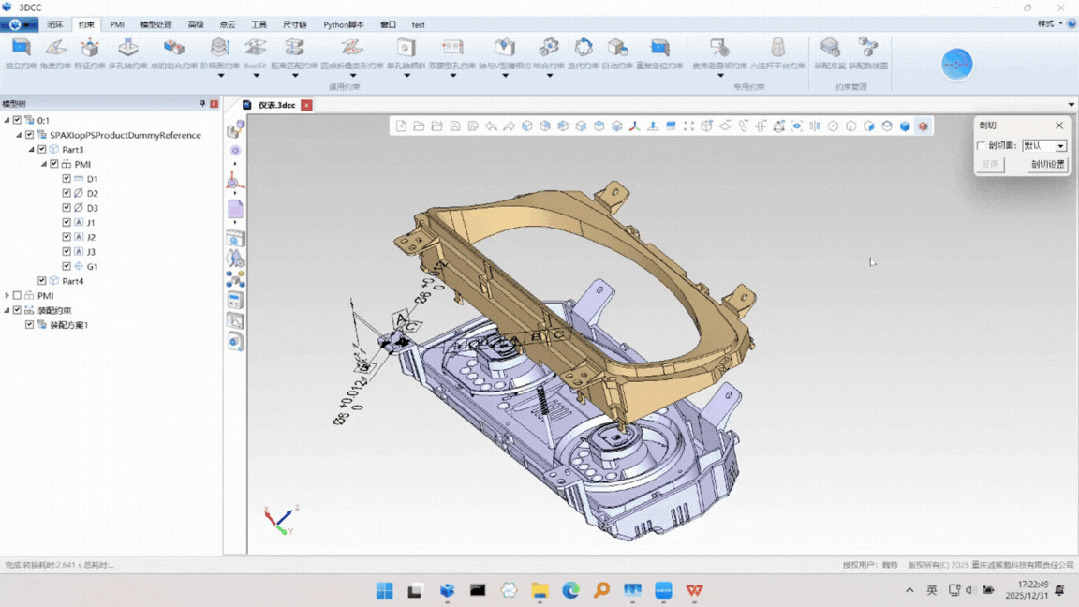
Task: Expand the unchecked root-level PMI node
Action: coord(7,295)
